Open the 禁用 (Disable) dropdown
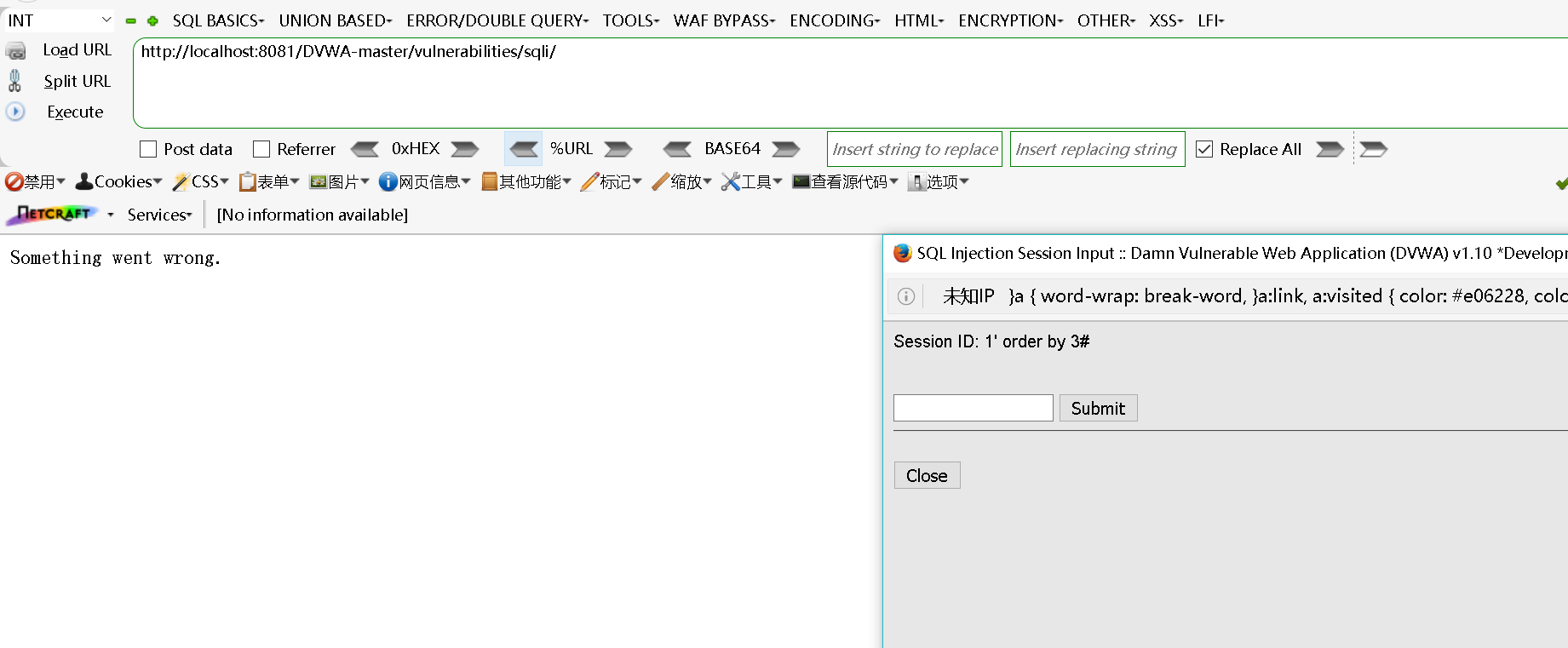This screenshot has height=648, width=1568. pos(35,181)
